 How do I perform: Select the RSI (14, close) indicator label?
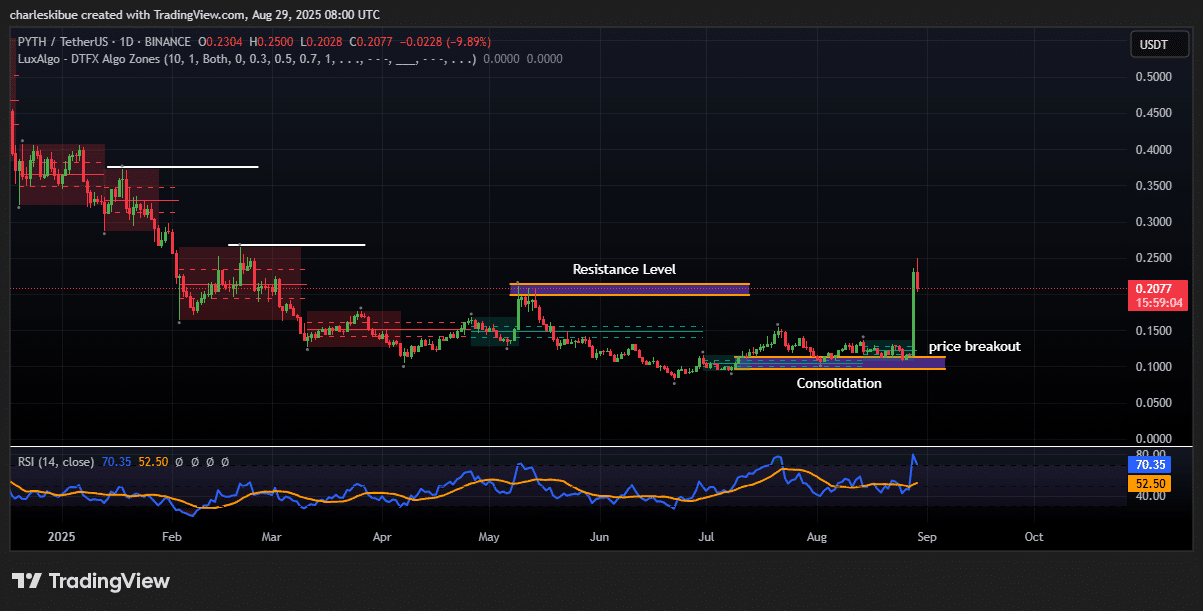55,462
